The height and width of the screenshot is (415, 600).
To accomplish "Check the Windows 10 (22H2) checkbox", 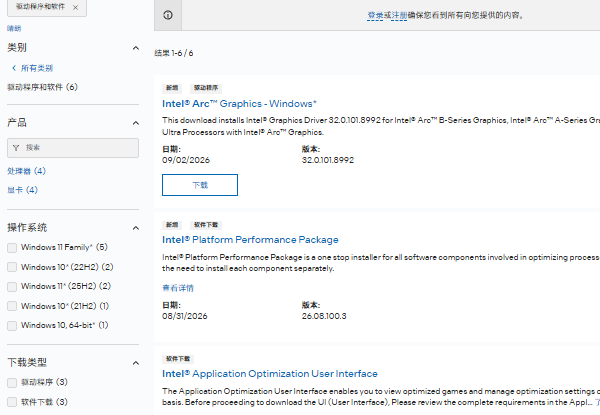I will click(12, 267).
